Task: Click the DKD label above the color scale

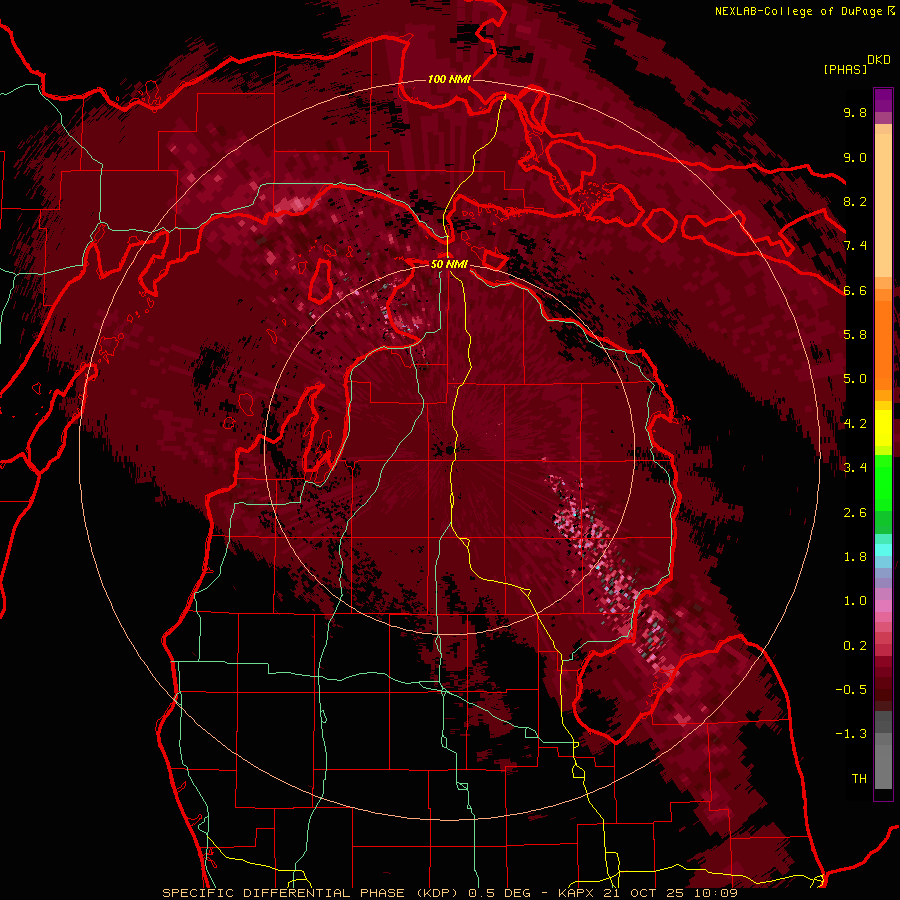Action: [879, 60]
